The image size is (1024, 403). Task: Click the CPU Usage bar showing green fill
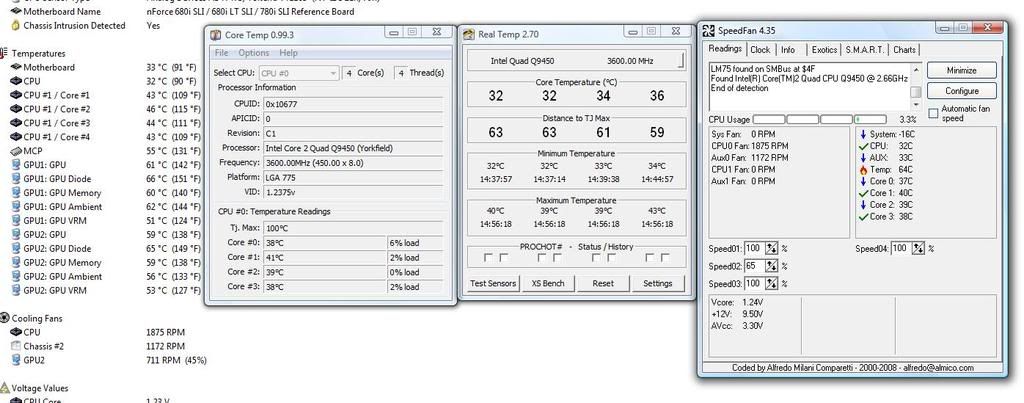tap(870, 120)
